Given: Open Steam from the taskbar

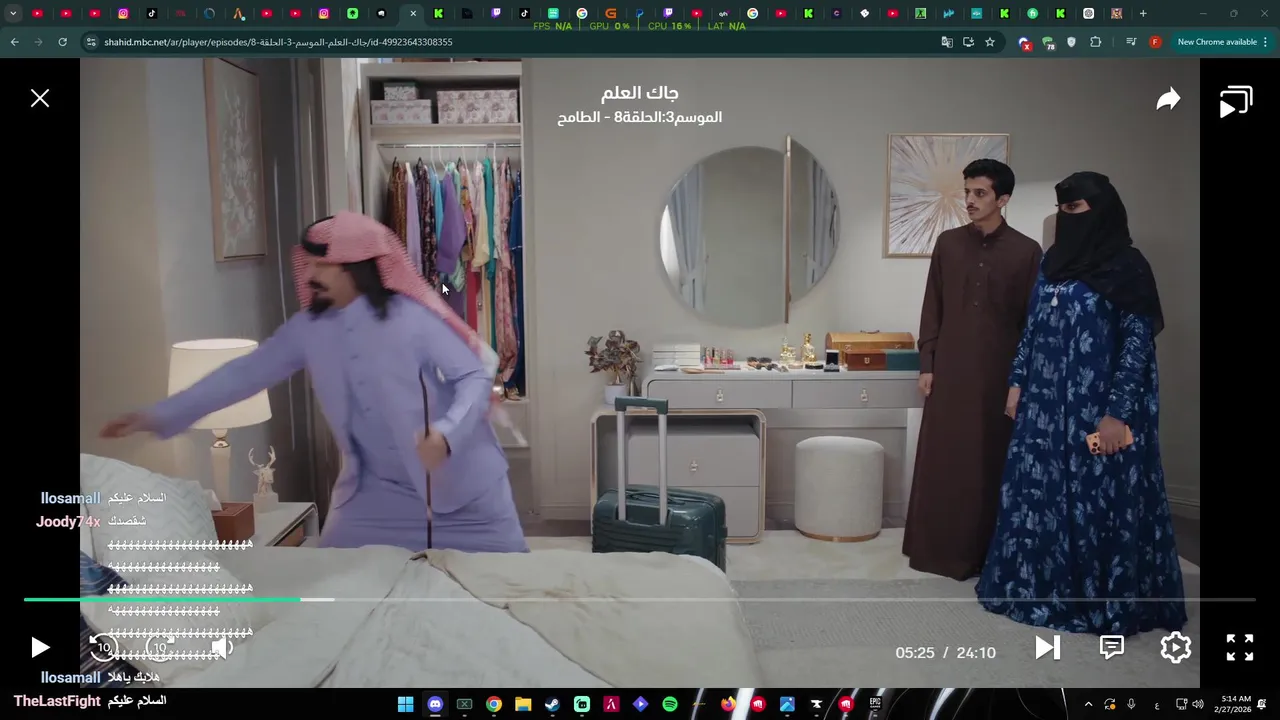Looking at the screenshot, I should pos(552,704).
